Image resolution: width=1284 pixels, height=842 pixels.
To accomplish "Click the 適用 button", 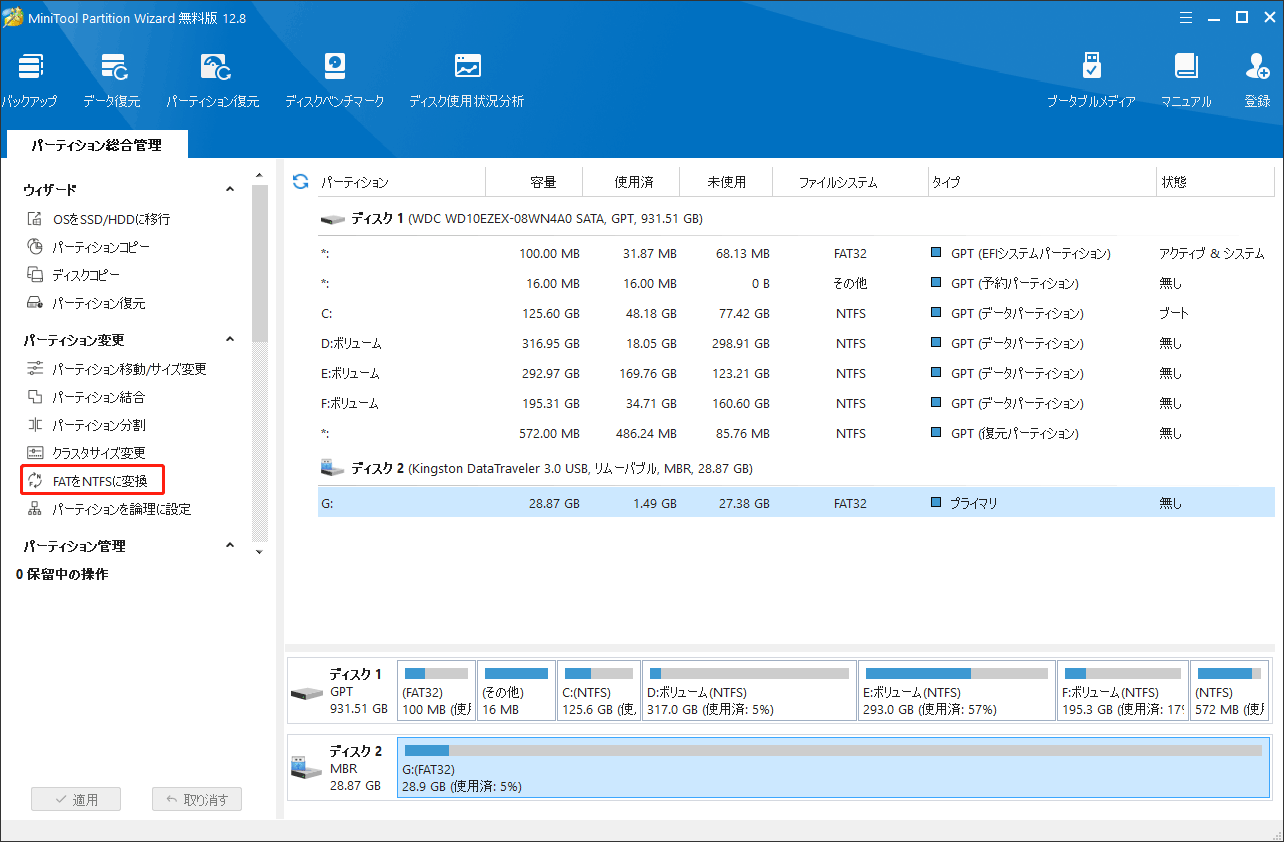I will 76,799.
